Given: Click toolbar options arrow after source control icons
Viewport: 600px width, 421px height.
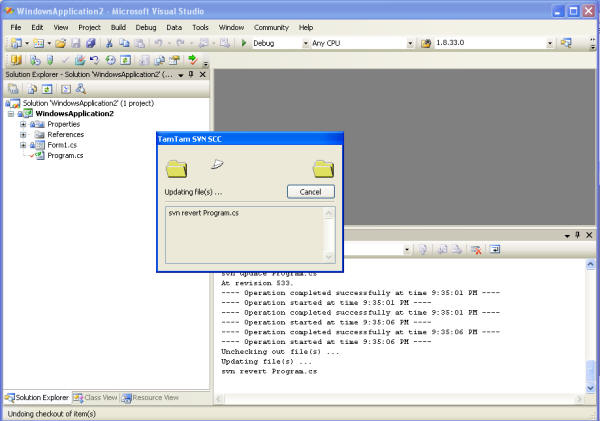Looking at the screenshot, I should click(206, 63).
